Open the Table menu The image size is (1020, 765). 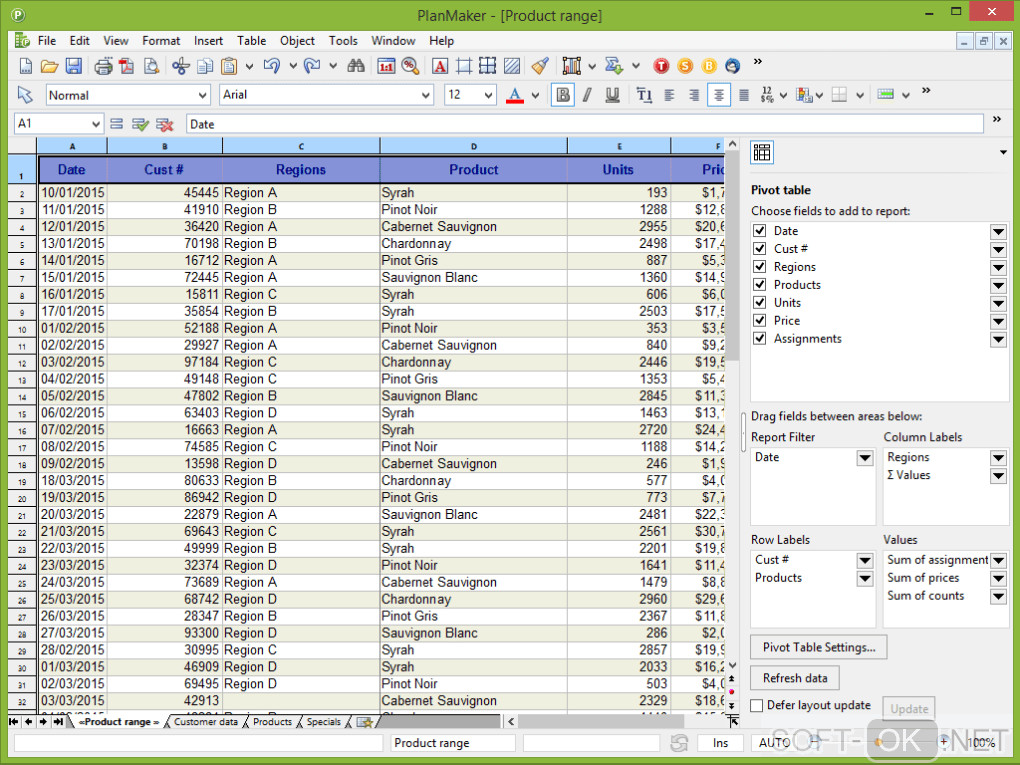pos(251,41)
